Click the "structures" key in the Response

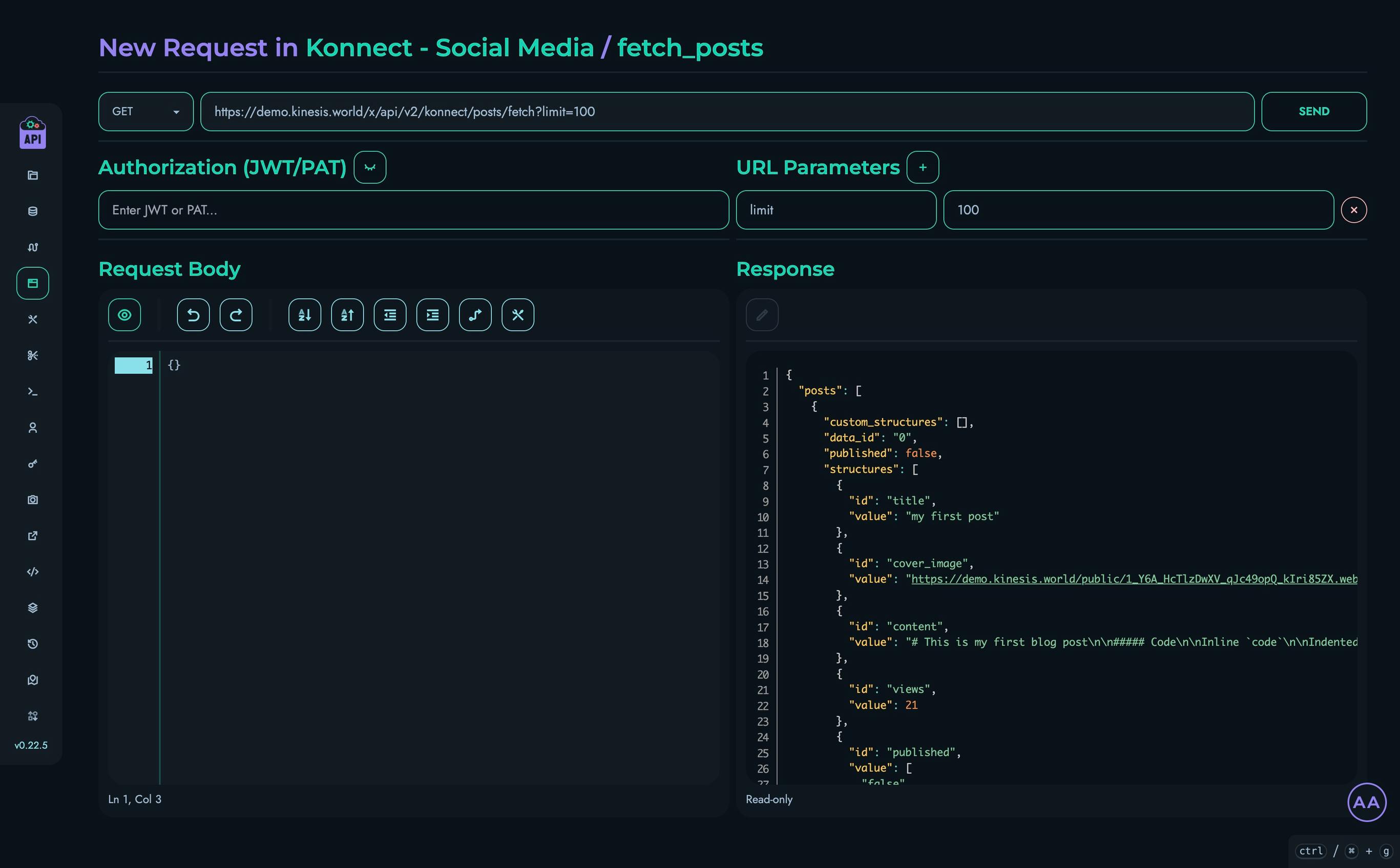(862, 469)
